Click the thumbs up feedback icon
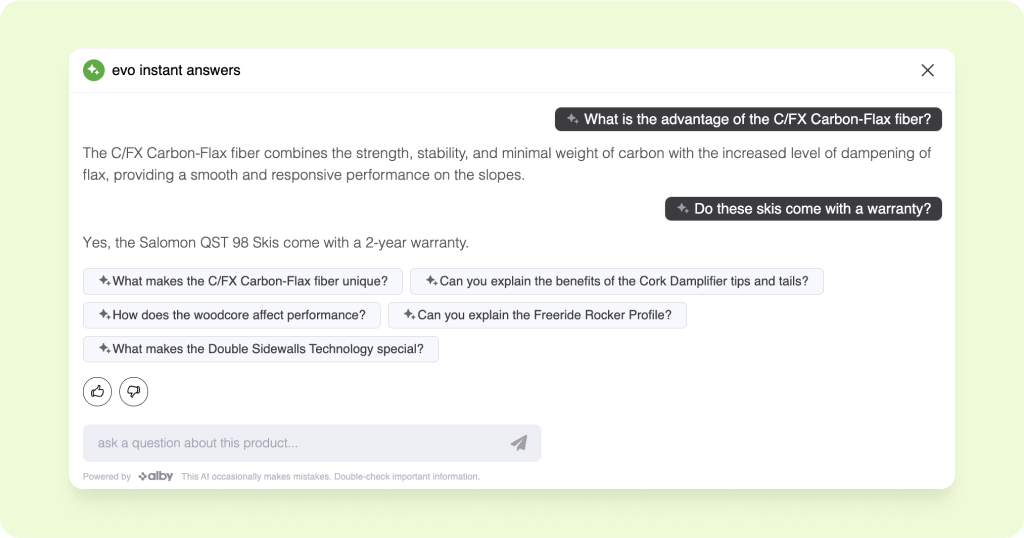The image size is (1024, 538). pos(97,392)
